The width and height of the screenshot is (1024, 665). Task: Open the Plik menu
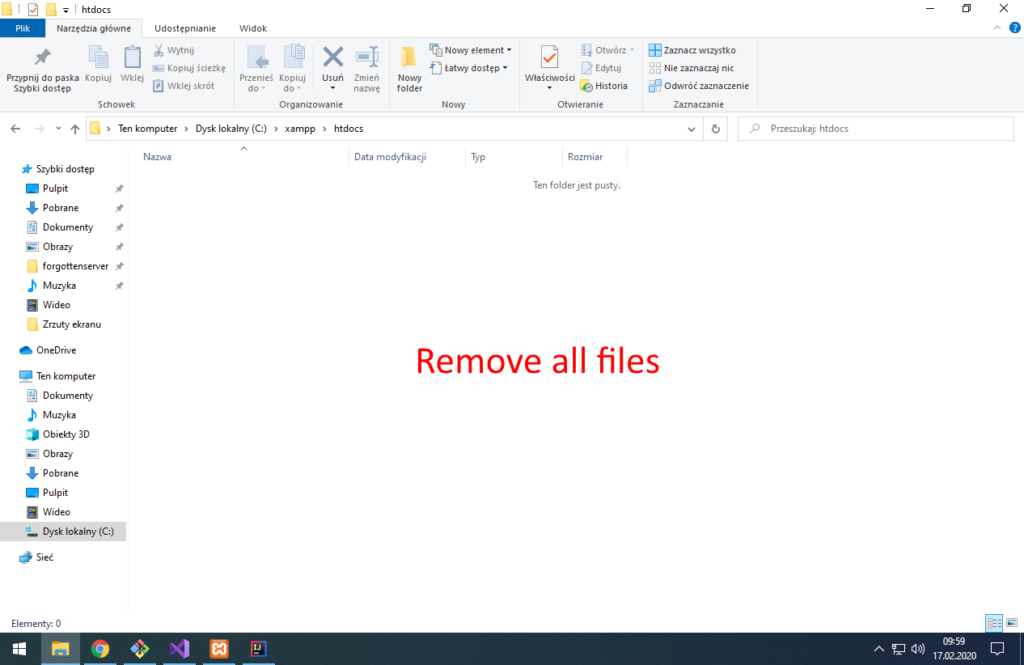pos(23,28)
